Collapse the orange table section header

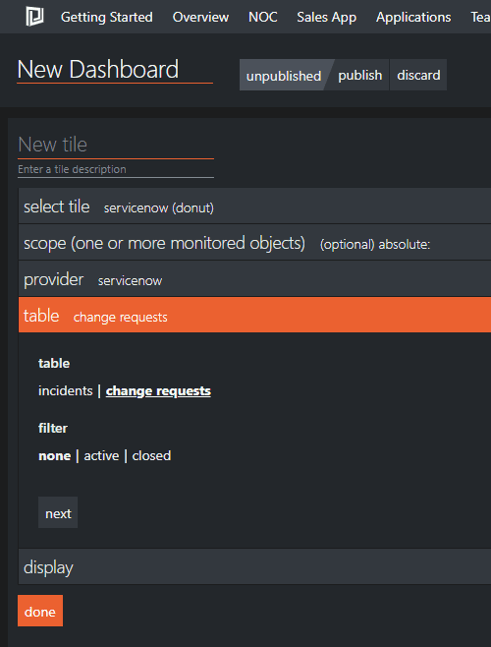(x=255, y=315)
